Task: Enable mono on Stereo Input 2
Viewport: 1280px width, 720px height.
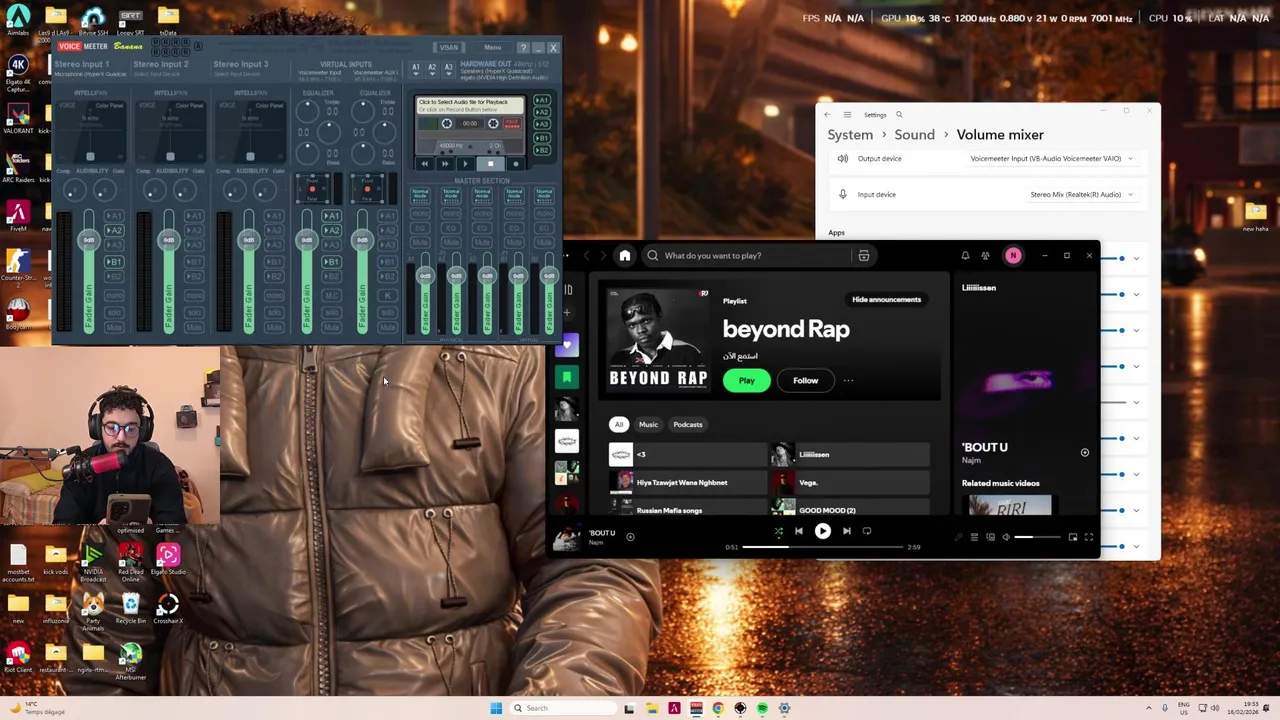Action: [x=194, y=295]
